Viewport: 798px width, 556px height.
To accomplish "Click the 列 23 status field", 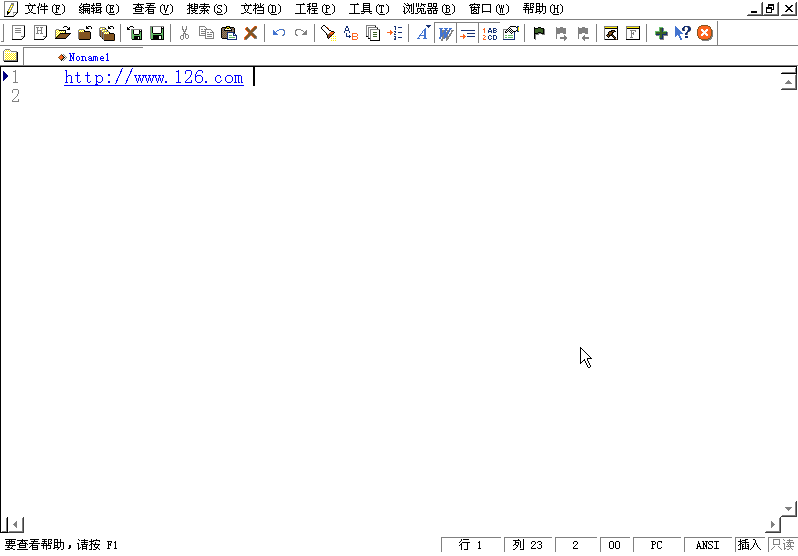I will [x=528, y=545].
